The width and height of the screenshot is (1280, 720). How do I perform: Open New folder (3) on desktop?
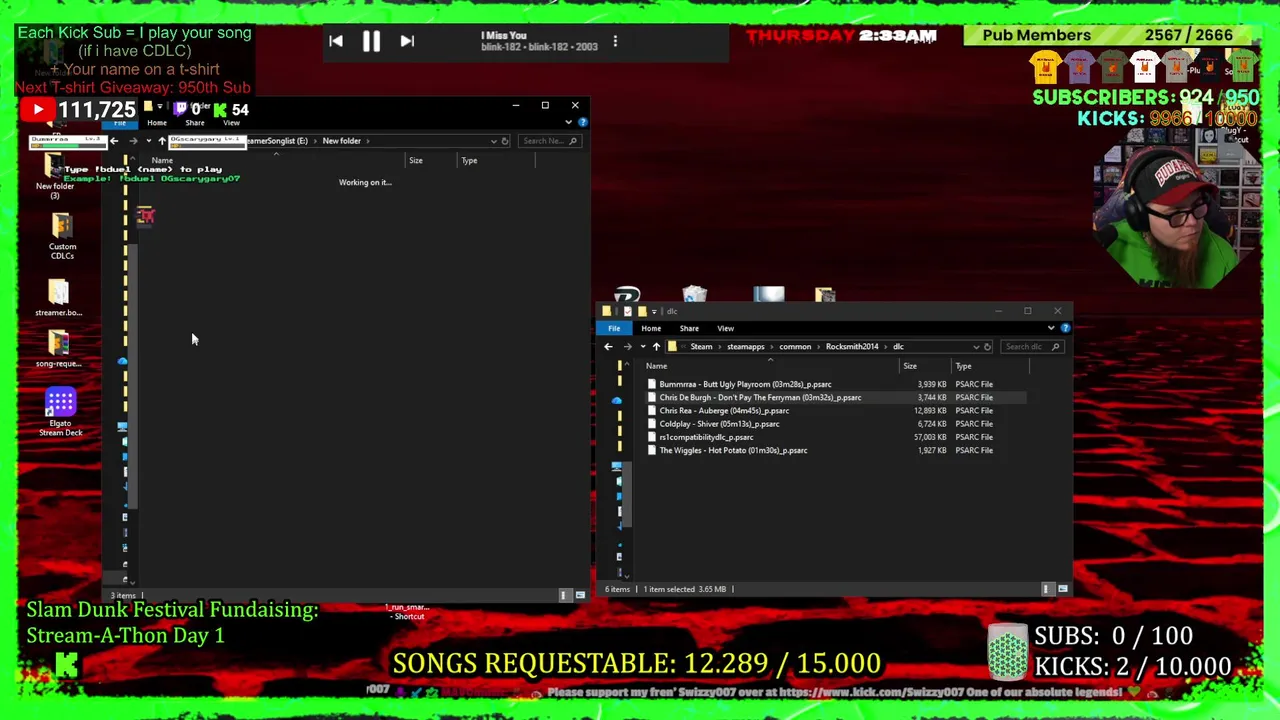click(x=54, y=177)
